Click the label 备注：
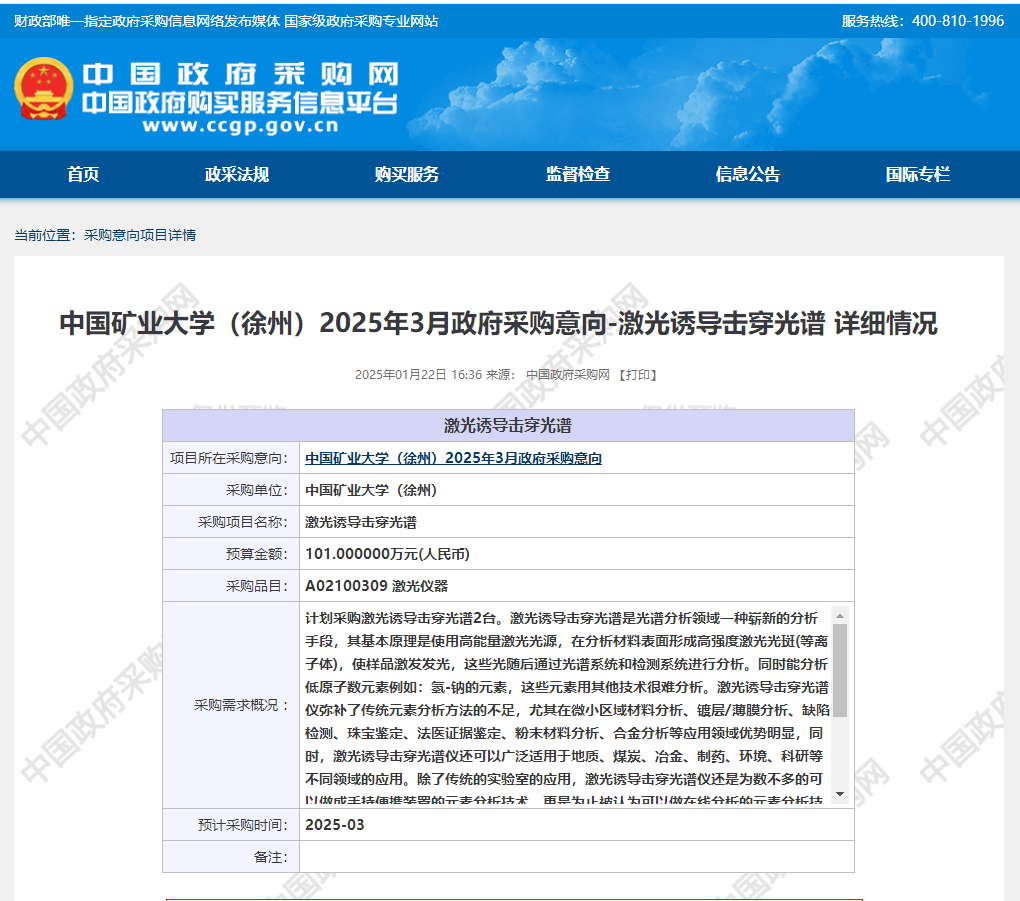 270,857
